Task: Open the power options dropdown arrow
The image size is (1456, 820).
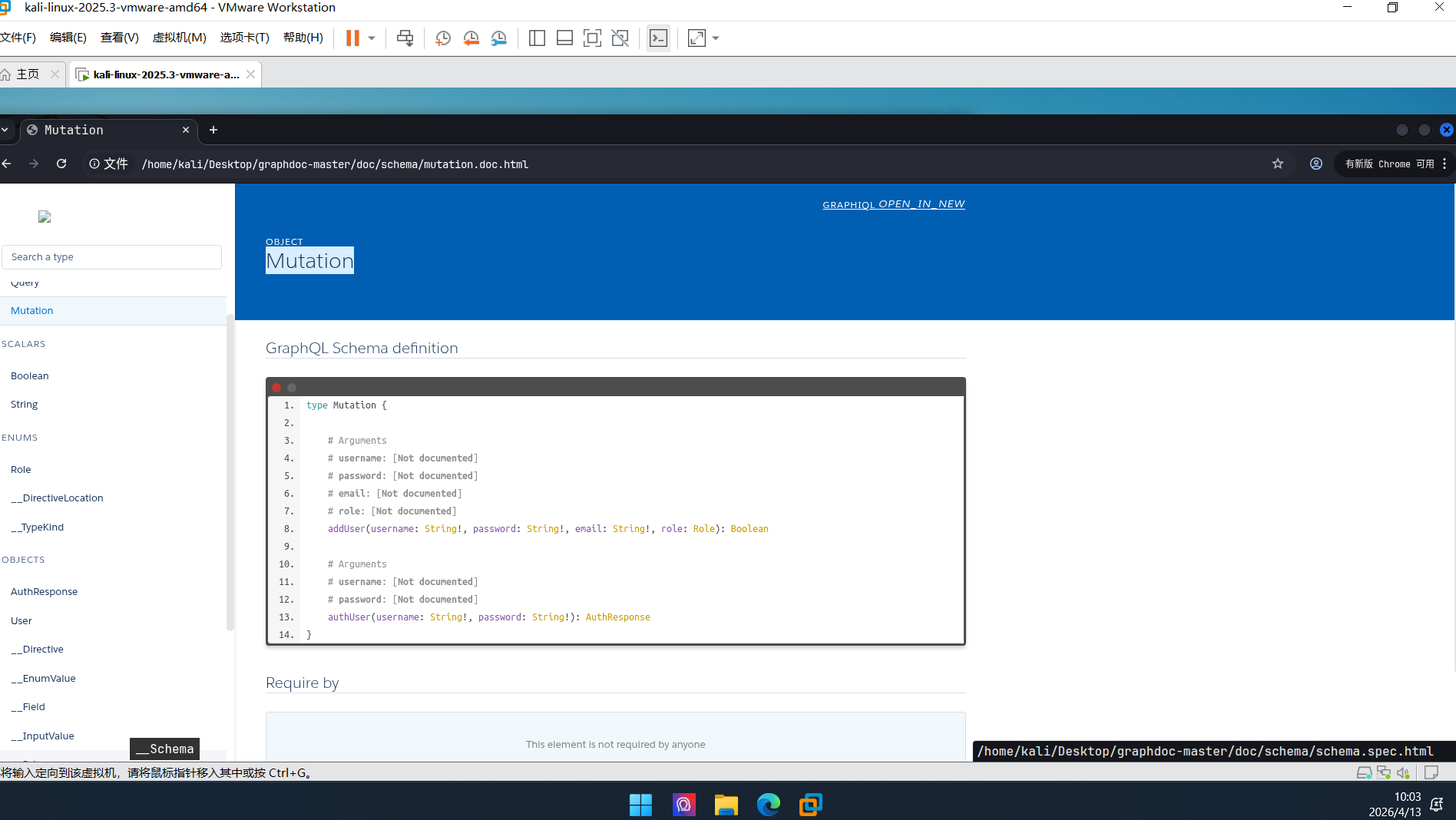Action: pos(372,38)
